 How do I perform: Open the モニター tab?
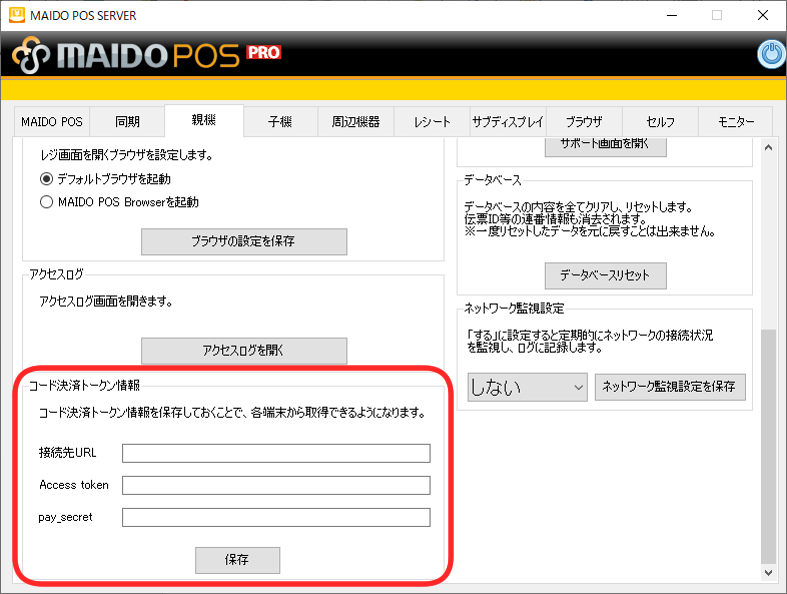(x=736, y=122)
